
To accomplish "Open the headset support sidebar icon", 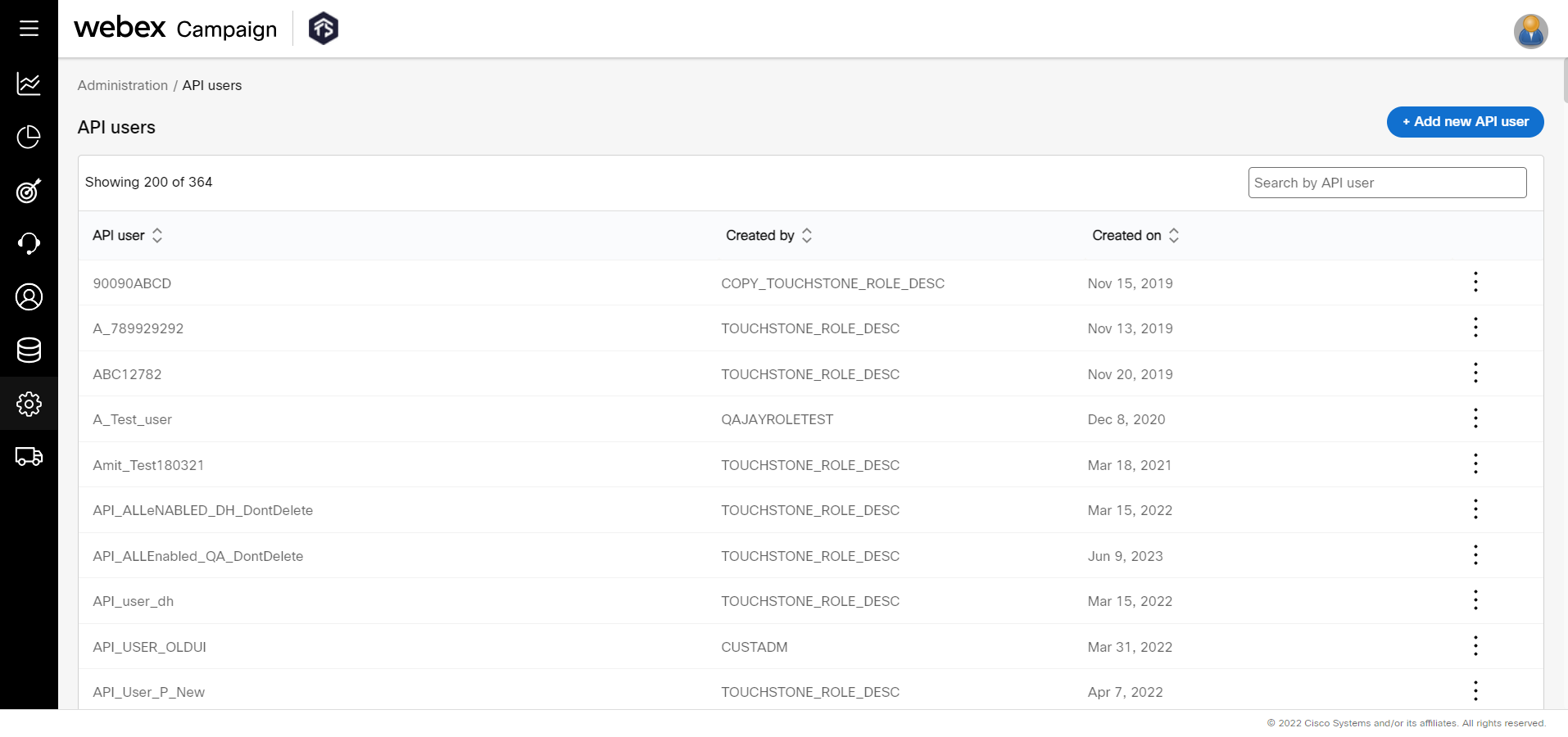I will pyautogui.click(x=29, y=243).
